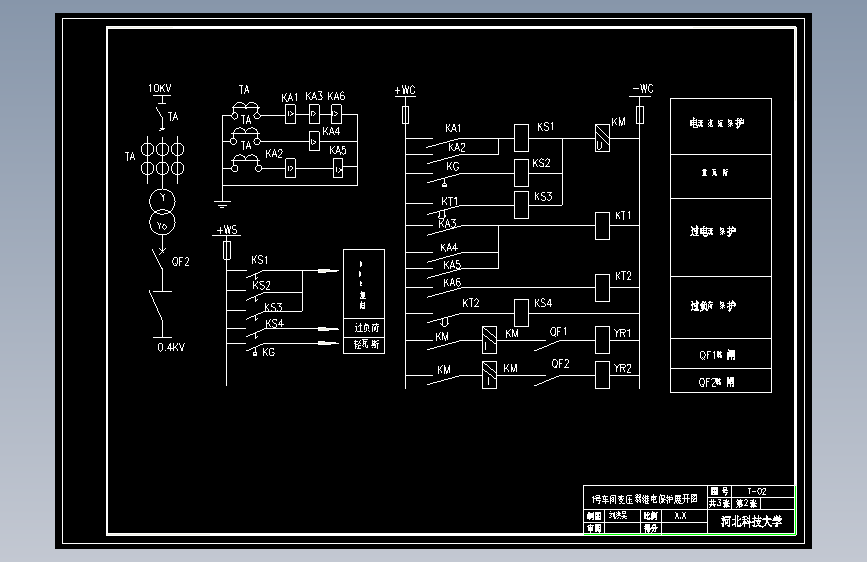This screenshot has height=562, width=867.
Task: Click the YR1 trip coil label
Action: 622,333
